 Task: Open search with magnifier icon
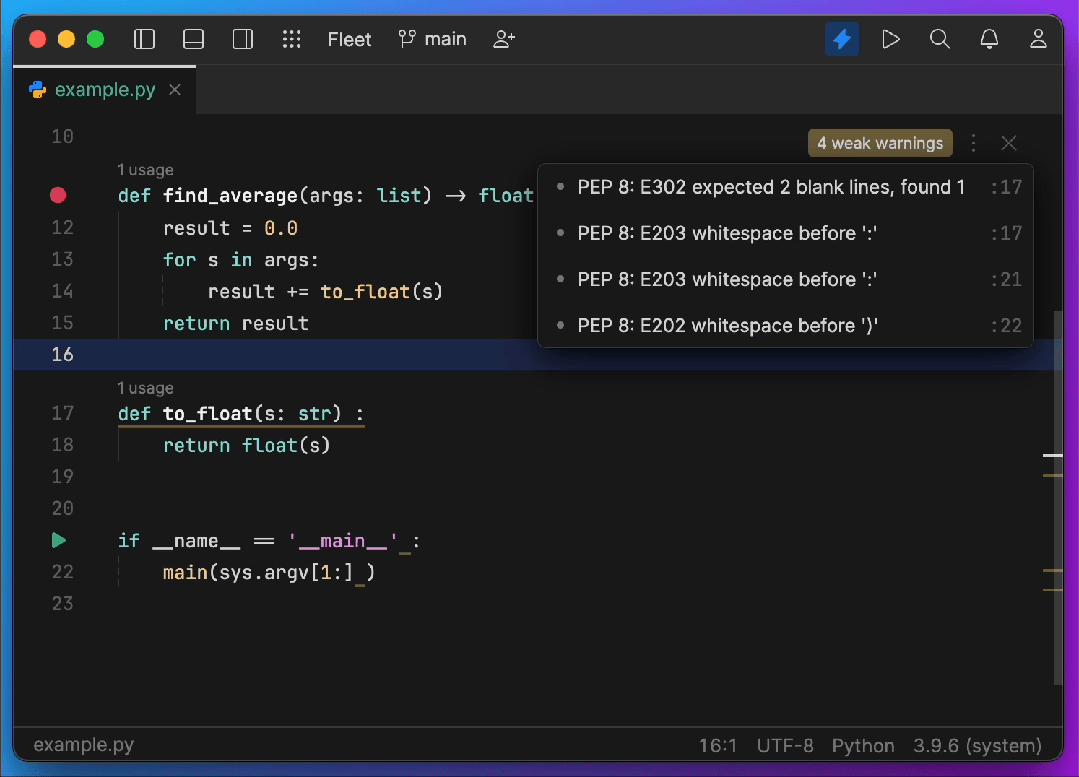click(940, 39)
